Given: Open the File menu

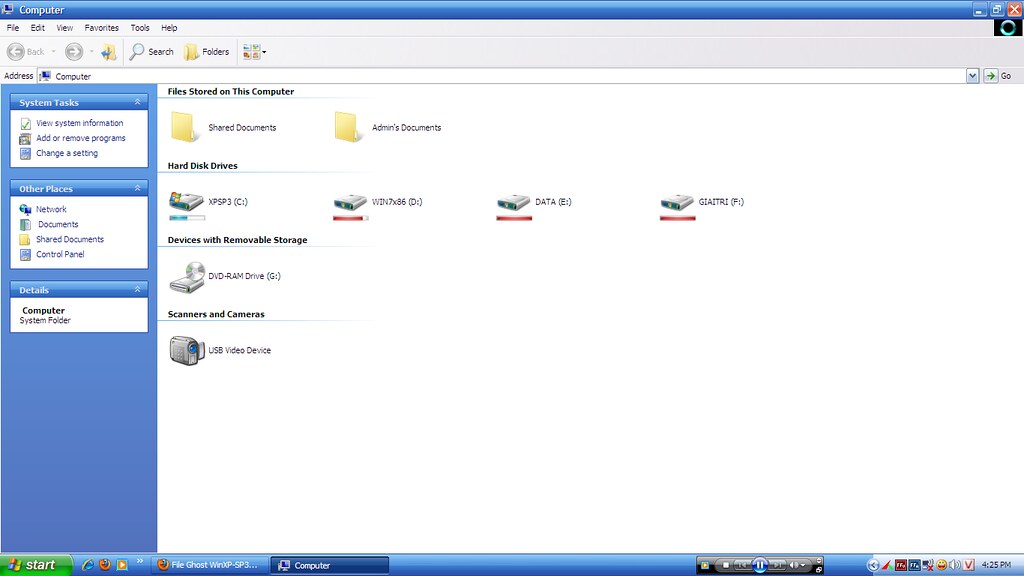Looking at the screenshot, I should tap(13, 28).
